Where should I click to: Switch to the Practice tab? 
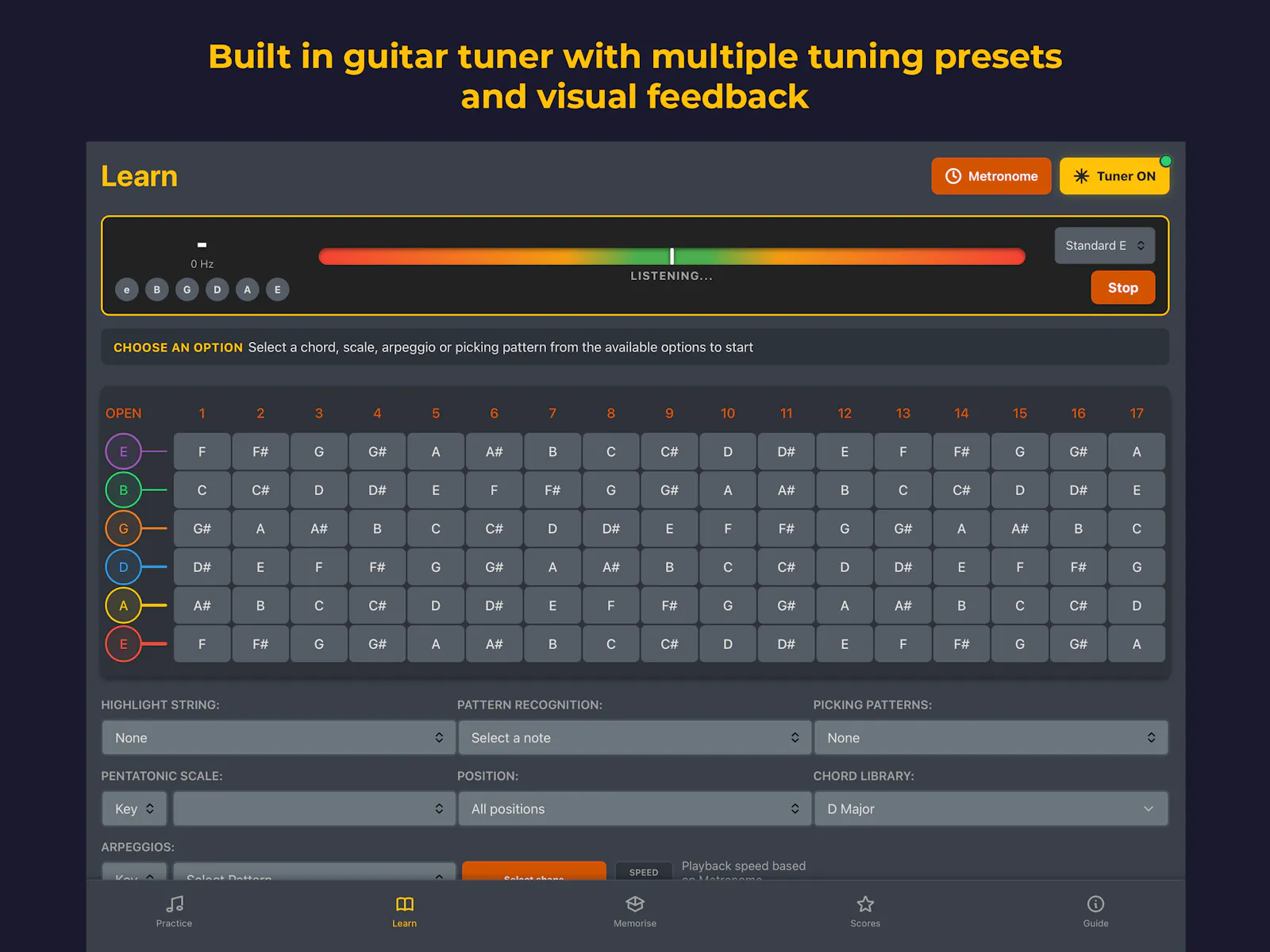[x=174, y=912]
